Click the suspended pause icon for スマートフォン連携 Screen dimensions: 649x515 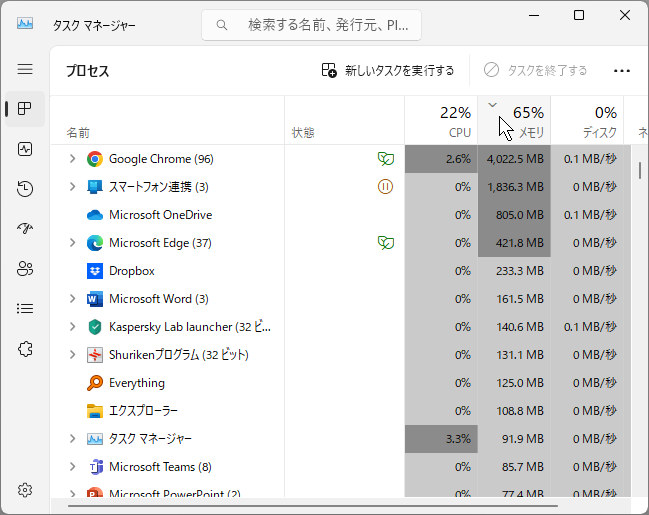pos(385,187)
